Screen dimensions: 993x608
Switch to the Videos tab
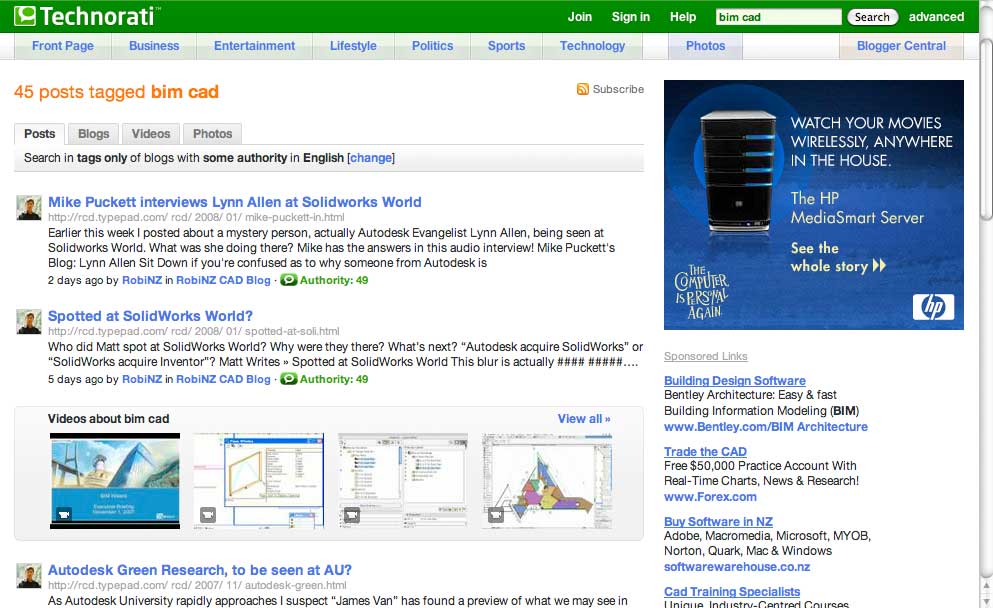pos(151,134)
